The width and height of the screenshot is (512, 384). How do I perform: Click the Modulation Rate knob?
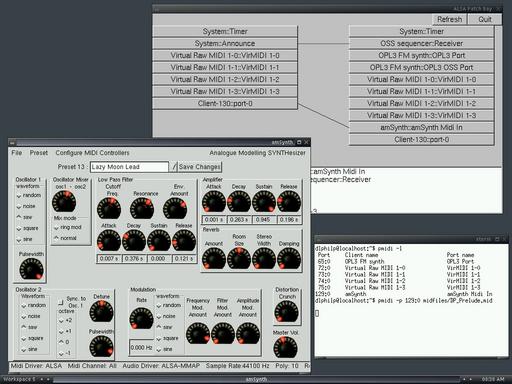point(141,318)
